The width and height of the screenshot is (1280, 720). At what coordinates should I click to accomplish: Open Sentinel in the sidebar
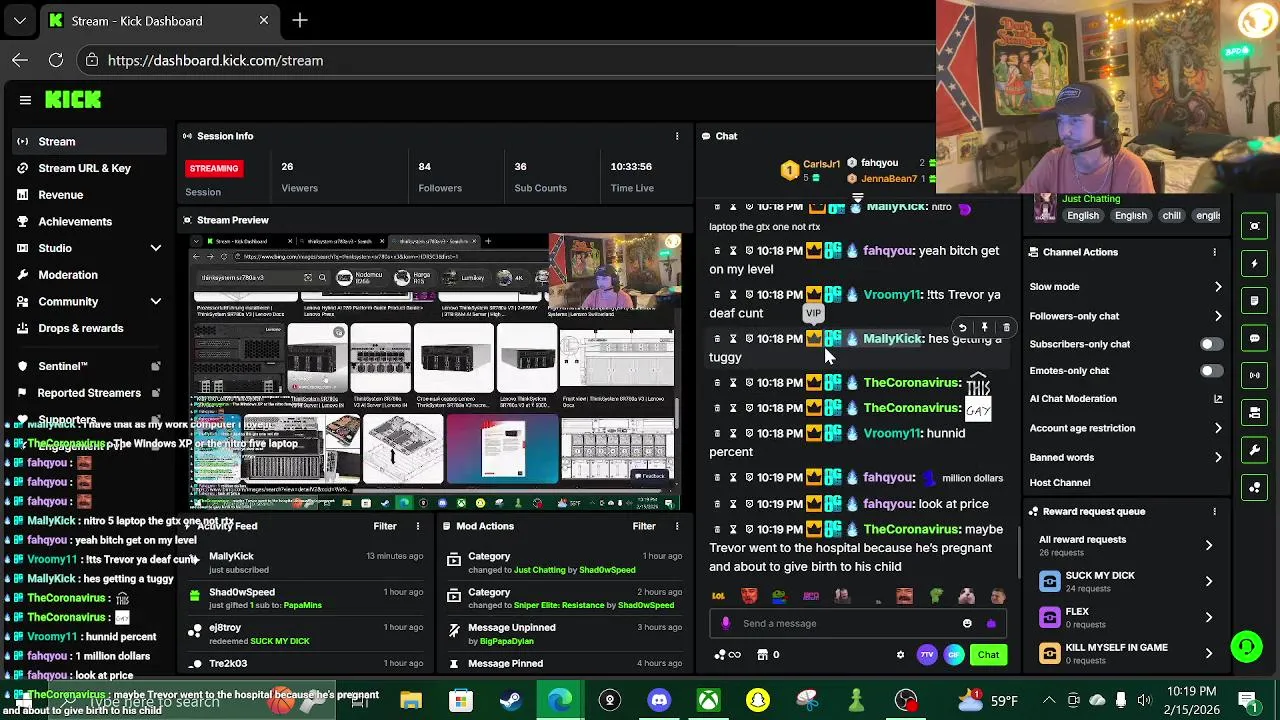88,366
